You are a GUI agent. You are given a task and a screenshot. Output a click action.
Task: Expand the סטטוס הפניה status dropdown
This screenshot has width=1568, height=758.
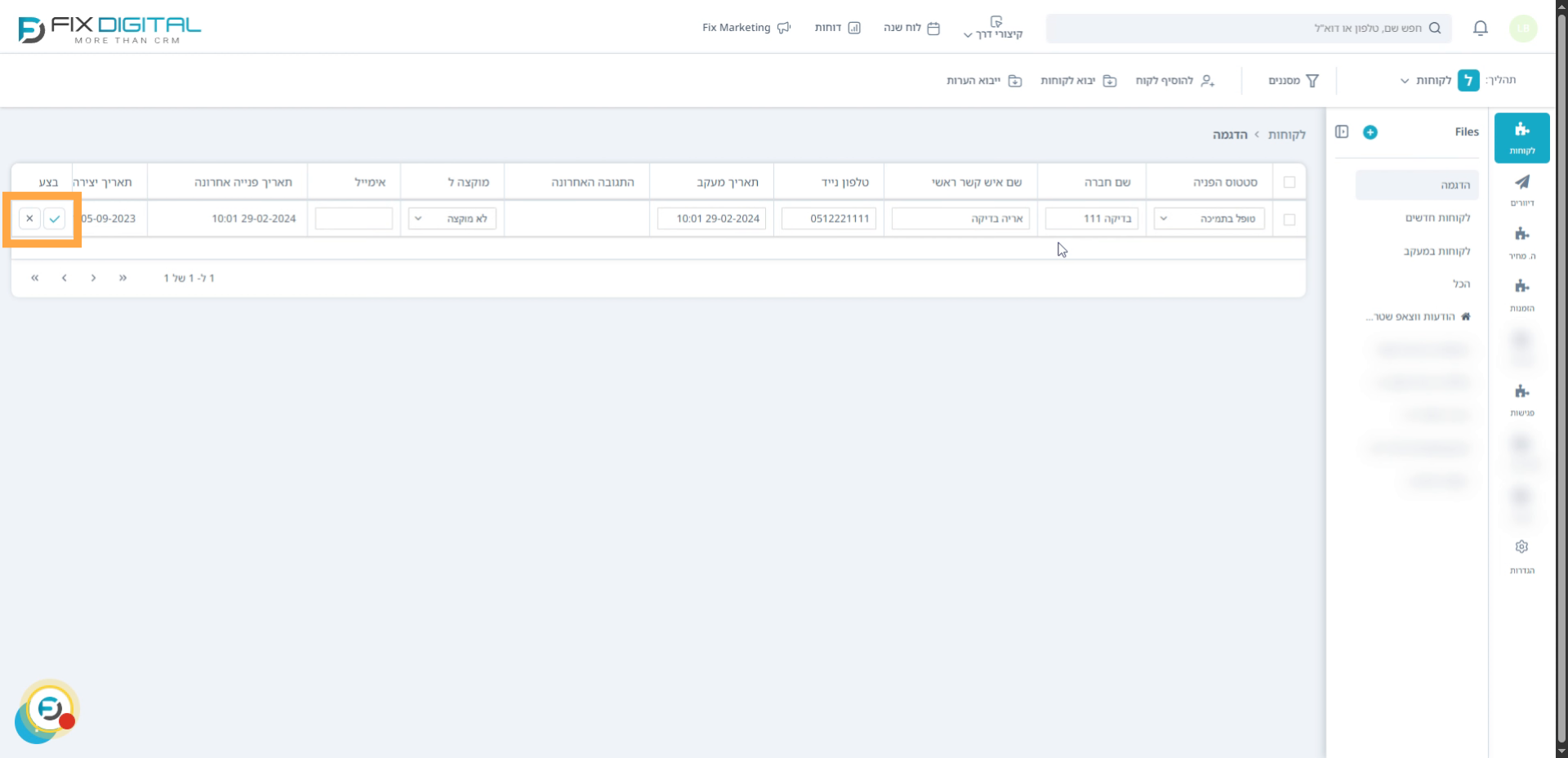coord(1209,219)
